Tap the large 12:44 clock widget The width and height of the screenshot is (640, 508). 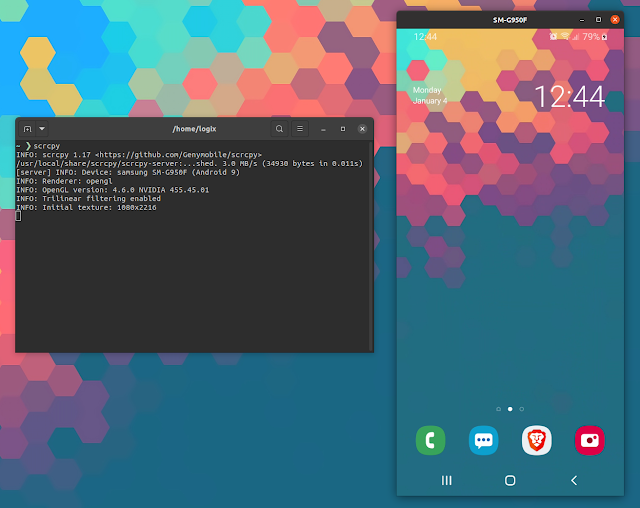coord(569,97)
